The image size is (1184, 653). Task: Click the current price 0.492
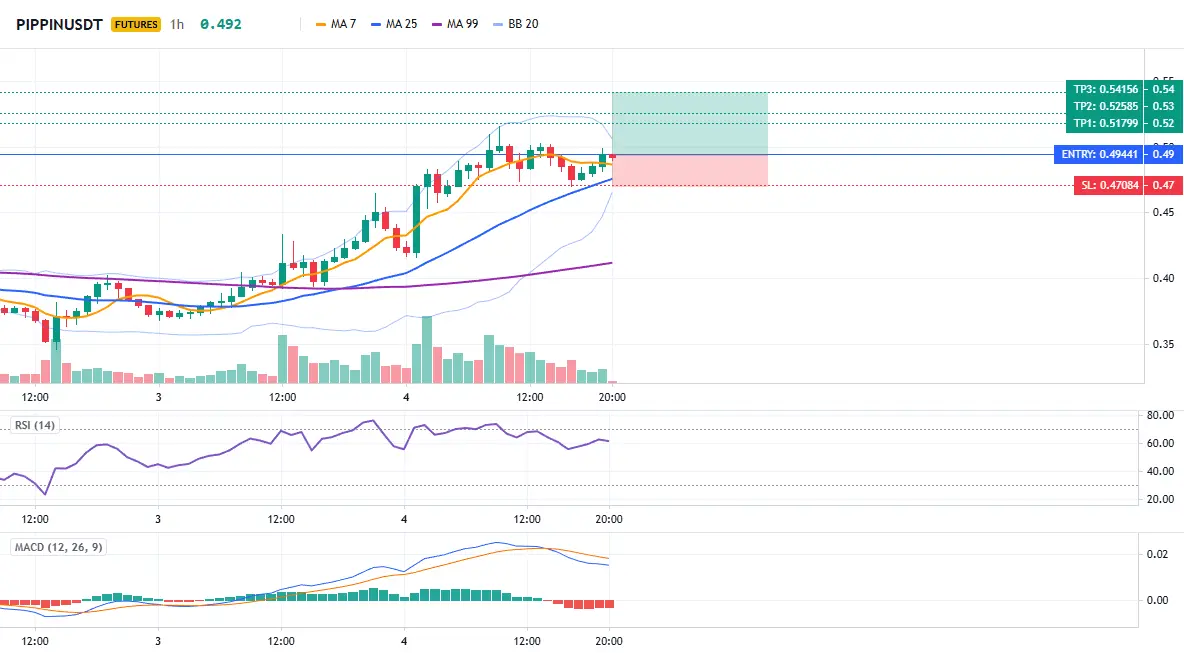[x=220, y=24]
